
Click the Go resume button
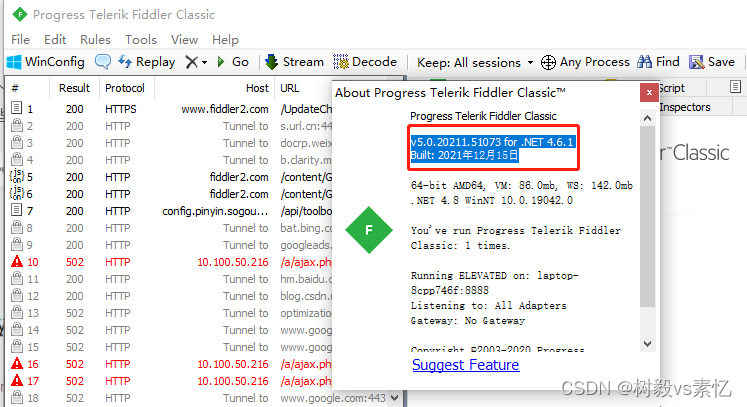233,62
